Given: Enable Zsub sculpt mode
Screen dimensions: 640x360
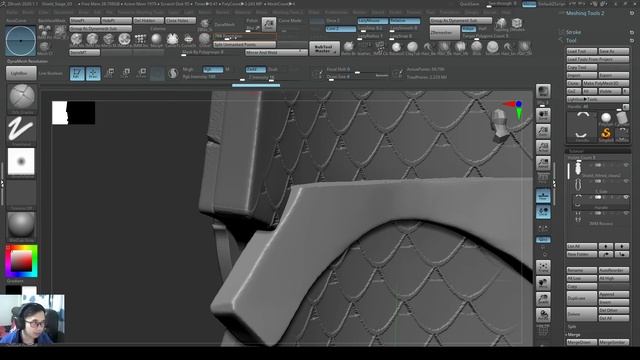Looking at the screenshot, I should point(273,69).
